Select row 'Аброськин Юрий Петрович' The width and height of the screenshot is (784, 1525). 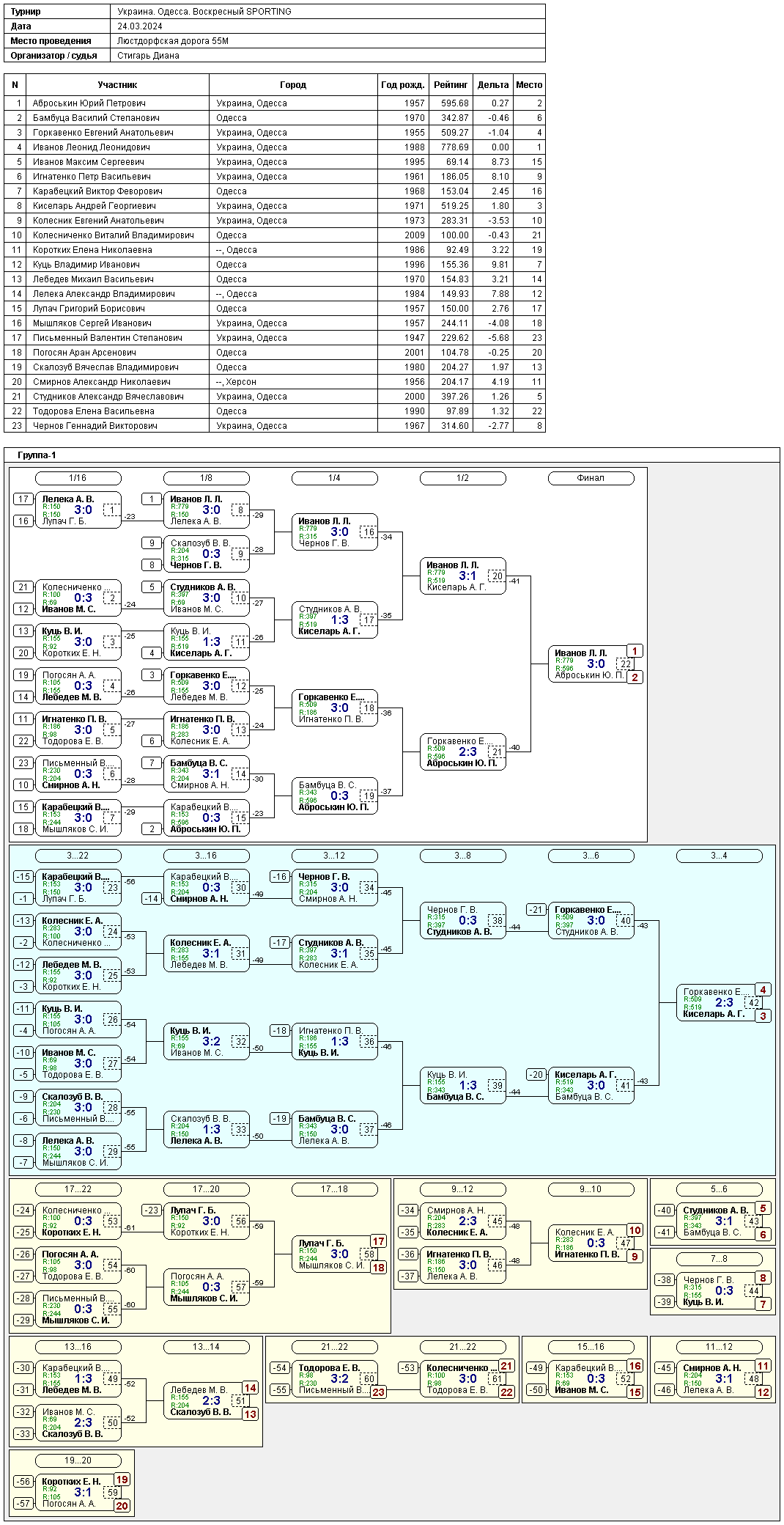(275, 103)
